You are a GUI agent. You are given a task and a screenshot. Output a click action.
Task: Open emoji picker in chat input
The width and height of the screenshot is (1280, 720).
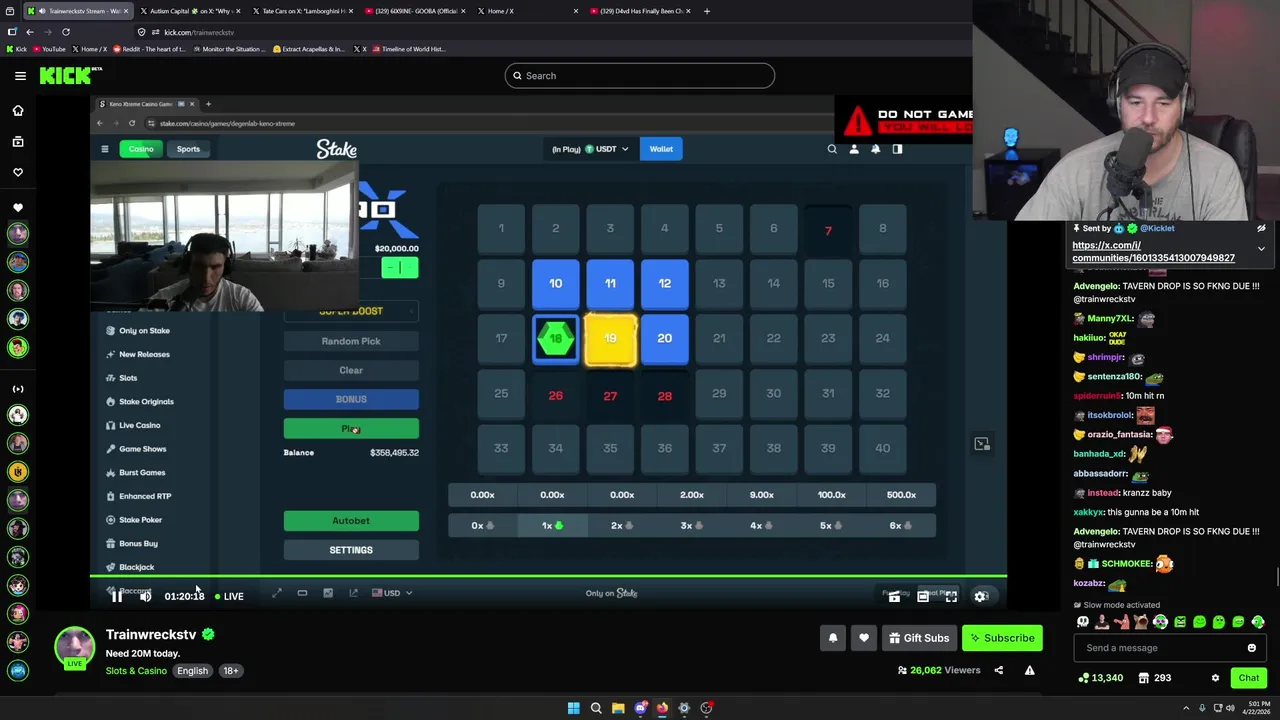point(1251,648)
